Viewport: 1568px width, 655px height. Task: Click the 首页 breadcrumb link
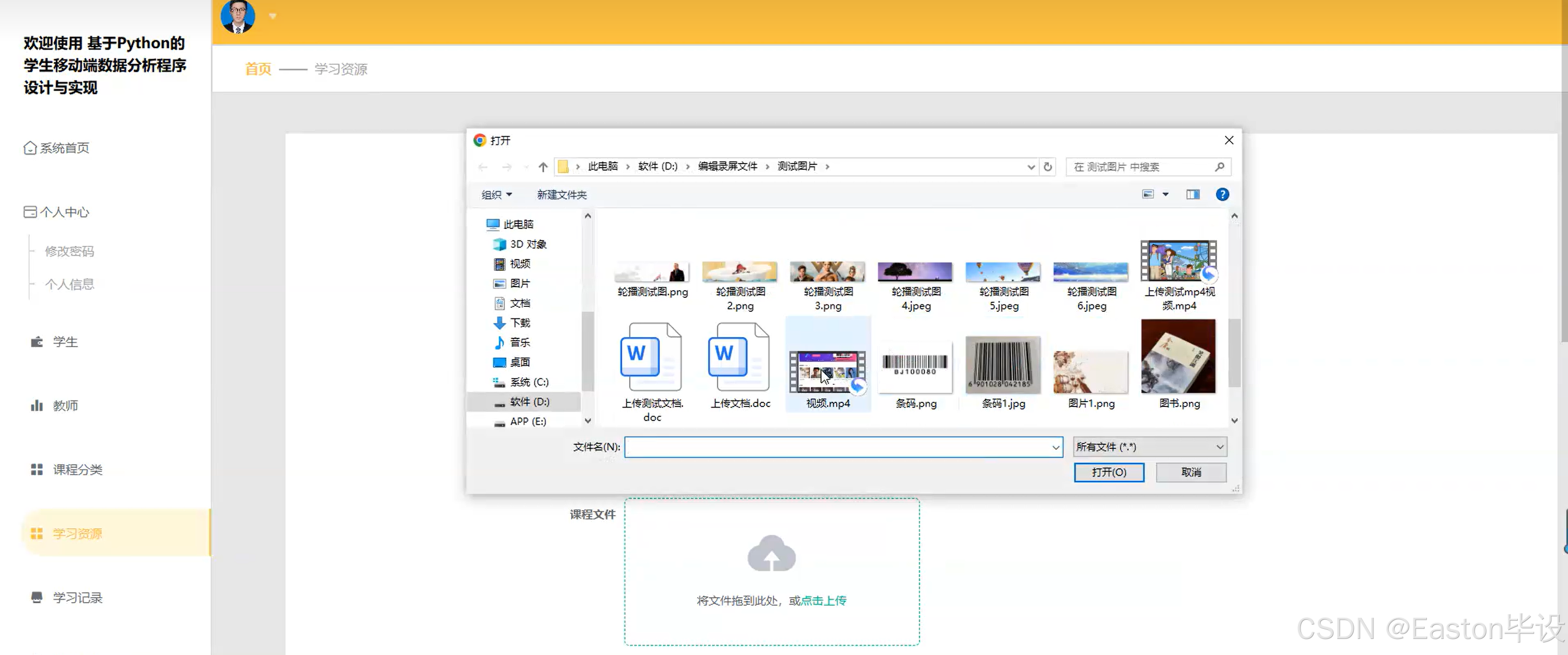tap(258, 69)
